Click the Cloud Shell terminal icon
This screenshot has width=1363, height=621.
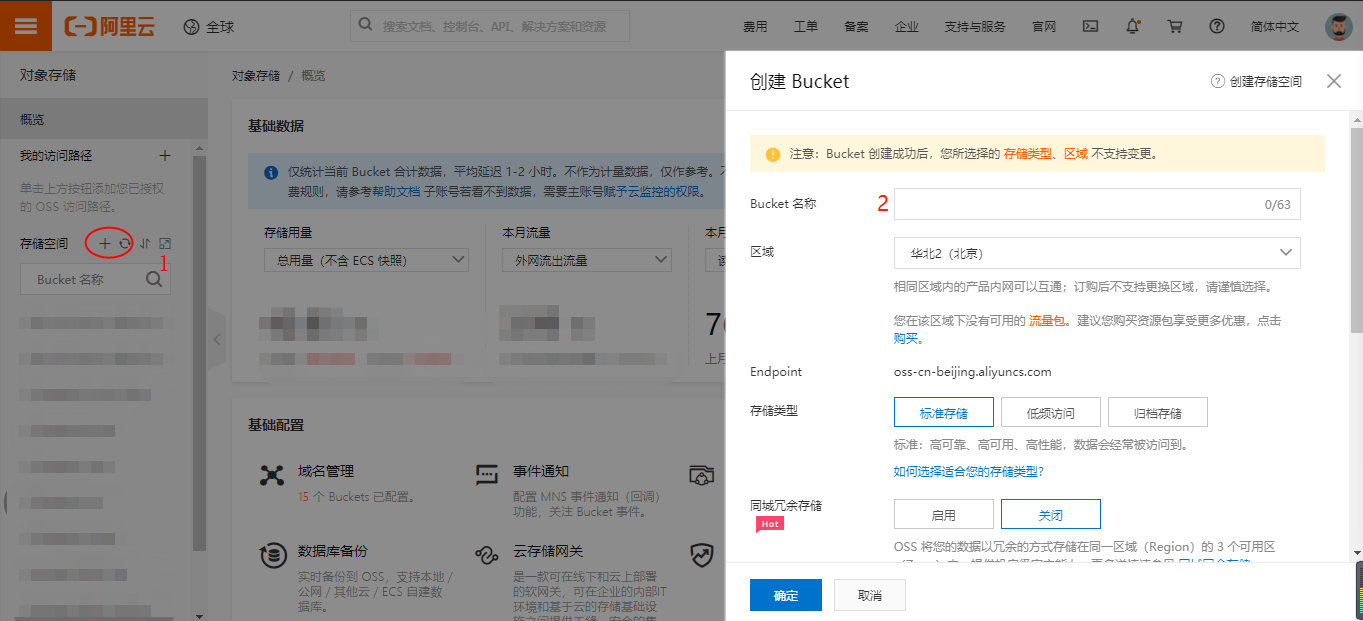1091,27
